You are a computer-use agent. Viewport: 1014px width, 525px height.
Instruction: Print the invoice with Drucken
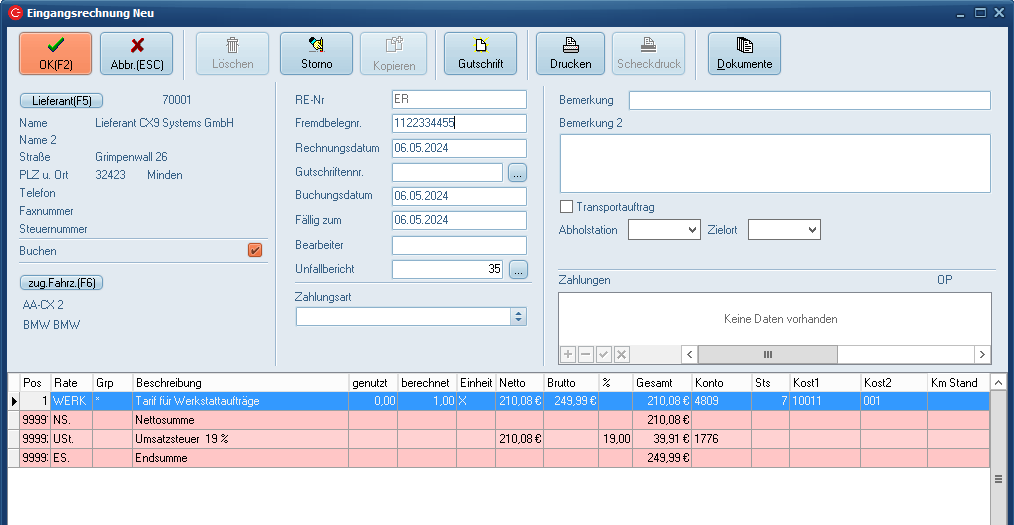point(570,53)
